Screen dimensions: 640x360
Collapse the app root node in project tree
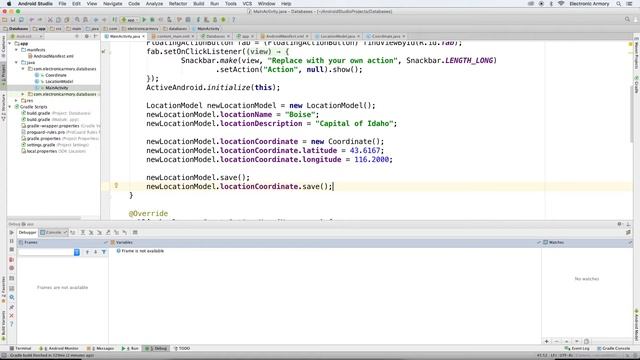point(10,43)
